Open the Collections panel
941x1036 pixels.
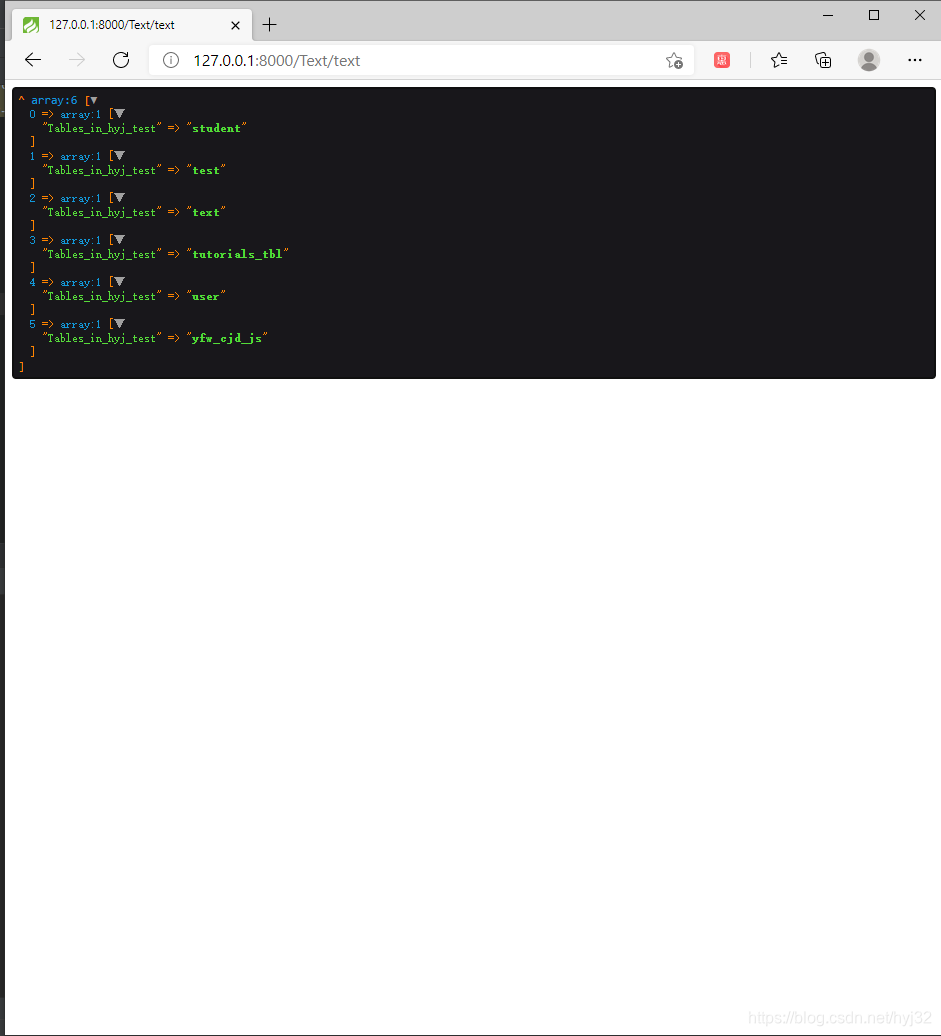click(823, 60)
